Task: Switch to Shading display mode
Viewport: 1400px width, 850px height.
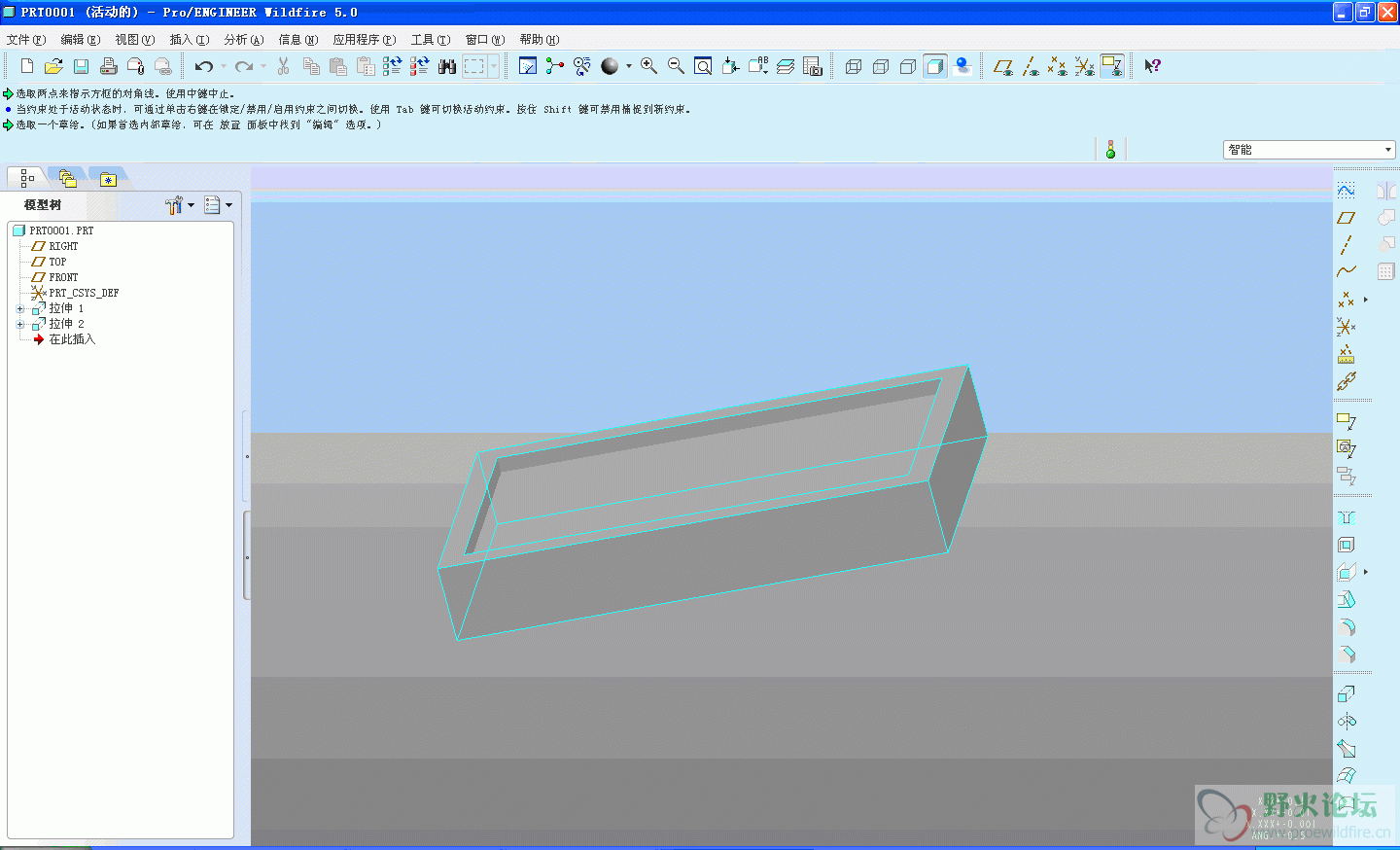Action: click(935, 66)
